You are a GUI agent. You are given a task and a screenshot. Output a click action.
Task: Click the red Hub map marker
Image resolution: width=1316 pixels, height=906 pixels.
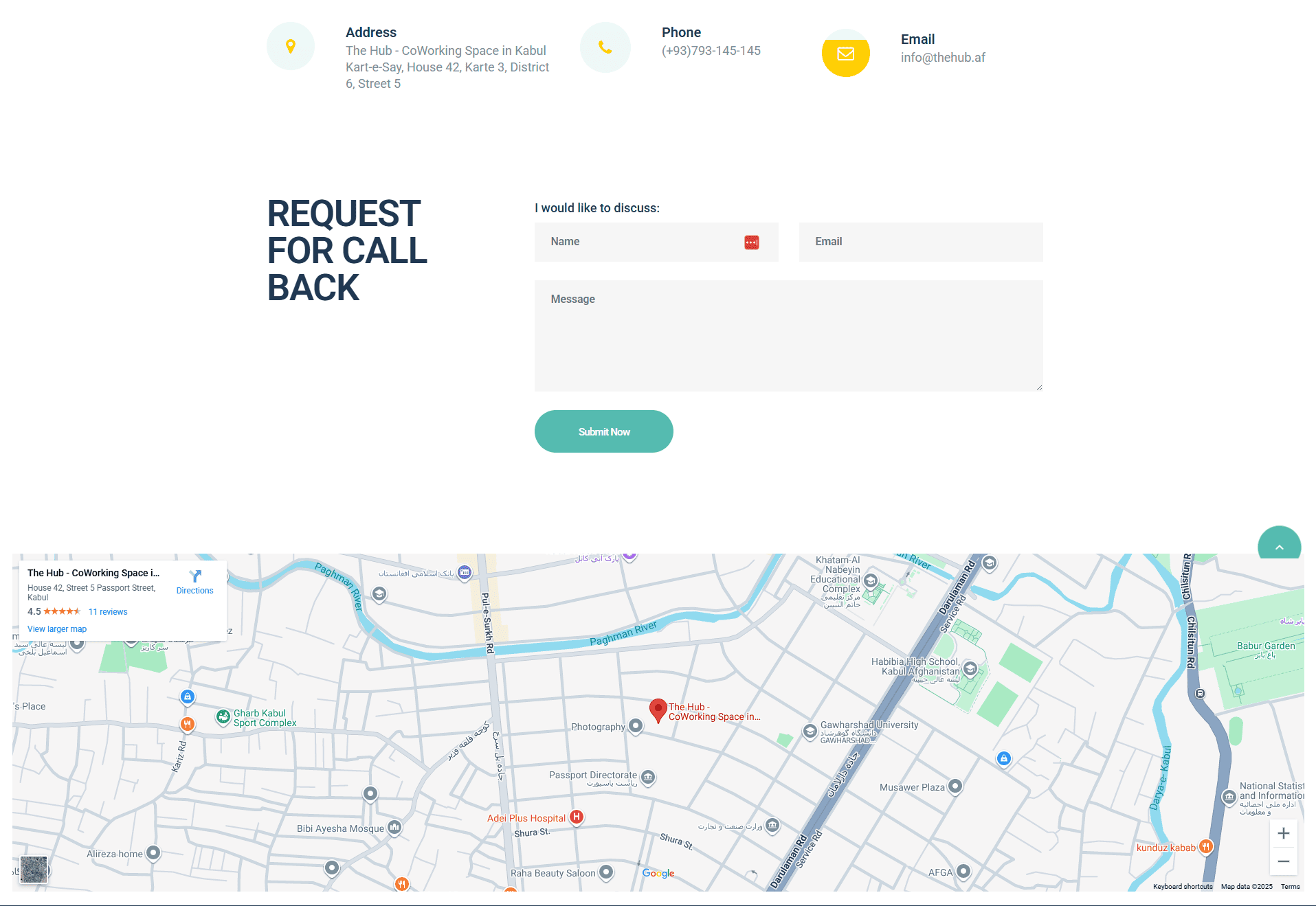pyautogui.click(x=658, y=710)
